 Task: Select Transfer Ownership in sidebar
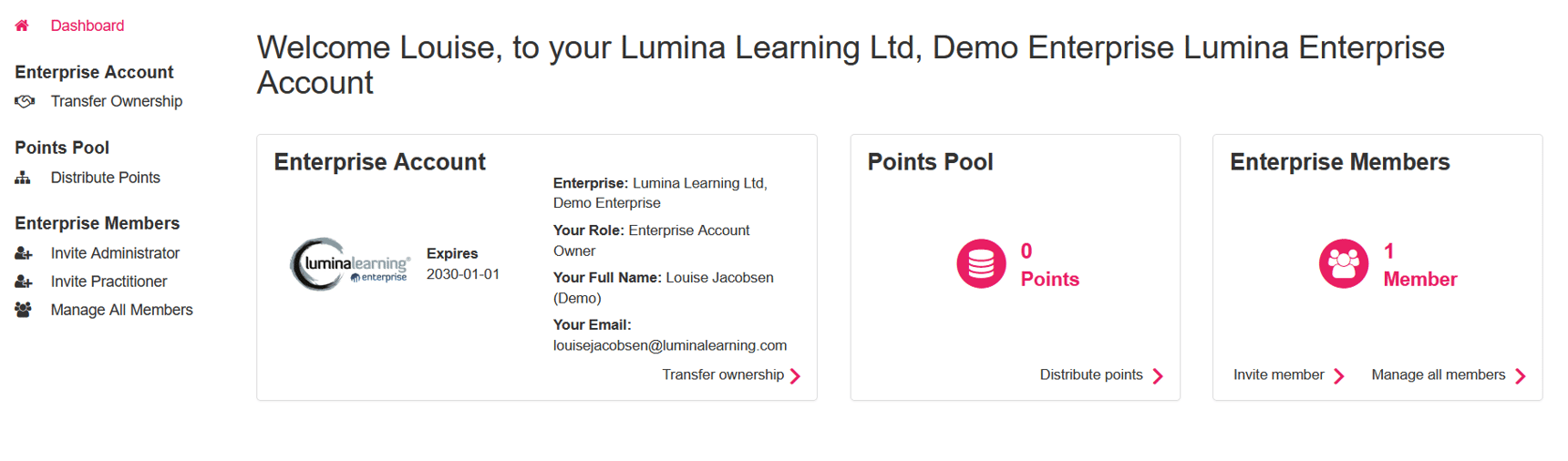coord(117,101)
